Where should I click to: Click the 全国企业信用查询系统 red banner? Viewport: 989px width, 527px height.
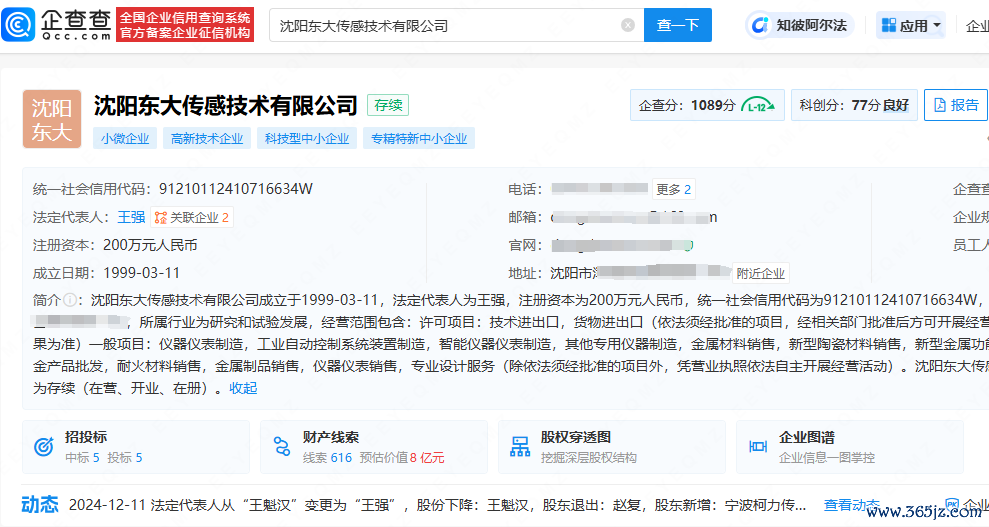pyautogui.click(x=185, y=25)
